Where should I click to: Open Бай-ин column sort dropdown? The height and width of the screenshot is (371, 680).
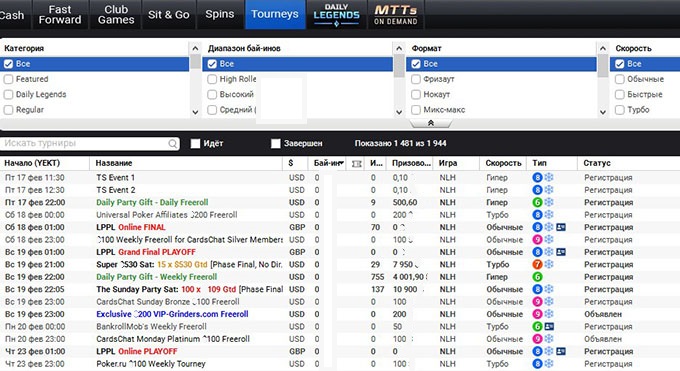pyautogui.click(x=342, y=163)
